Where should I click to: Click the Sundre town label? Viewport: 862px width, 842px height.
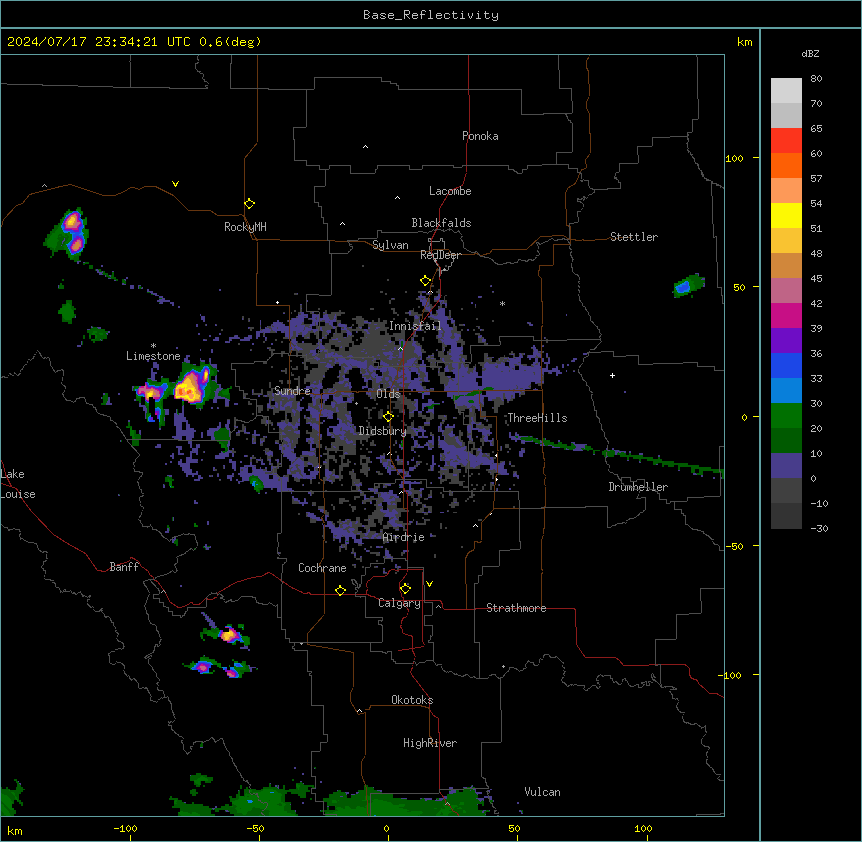pyautogui.click(x=292, y=391)
